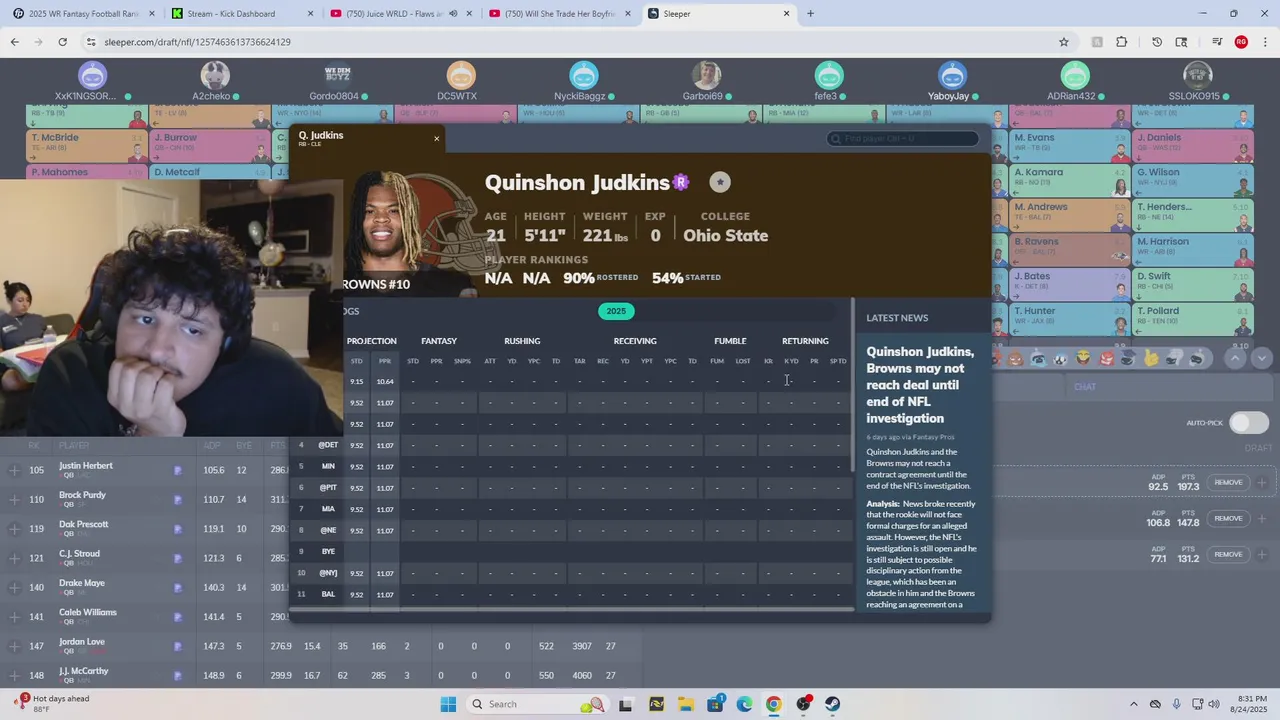Click the game log scrollbar in player card
Viewport: 1280px width, 720px height.
853,385
